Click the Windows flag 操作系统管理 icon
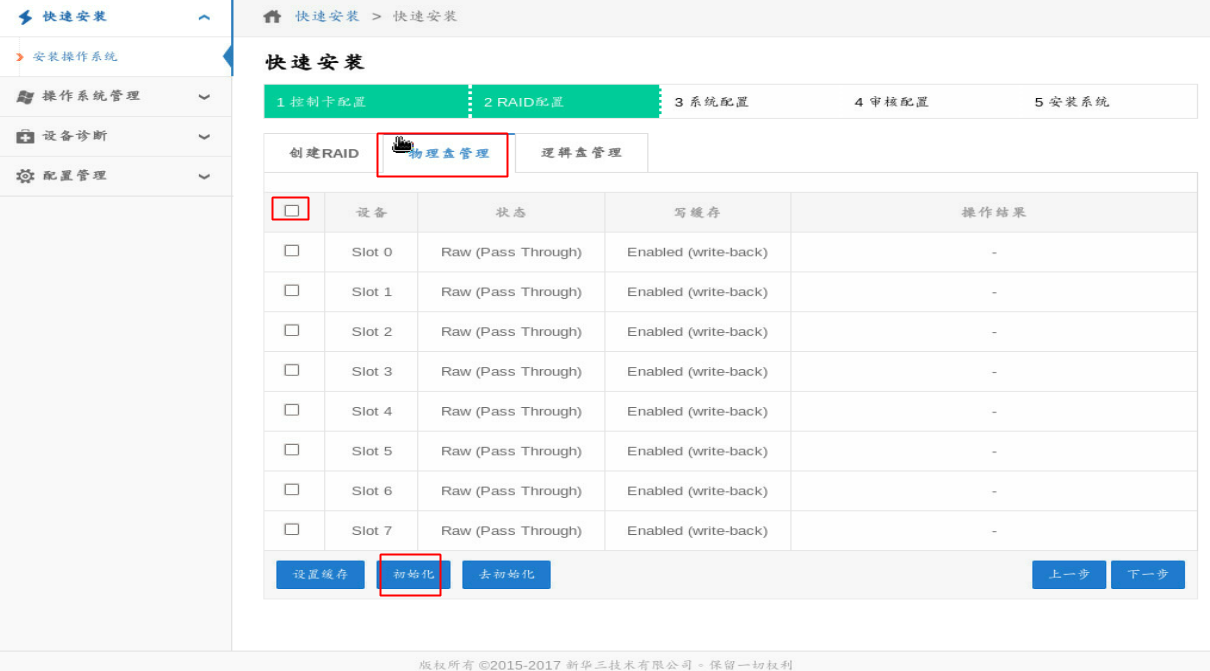 pos(25,97)
